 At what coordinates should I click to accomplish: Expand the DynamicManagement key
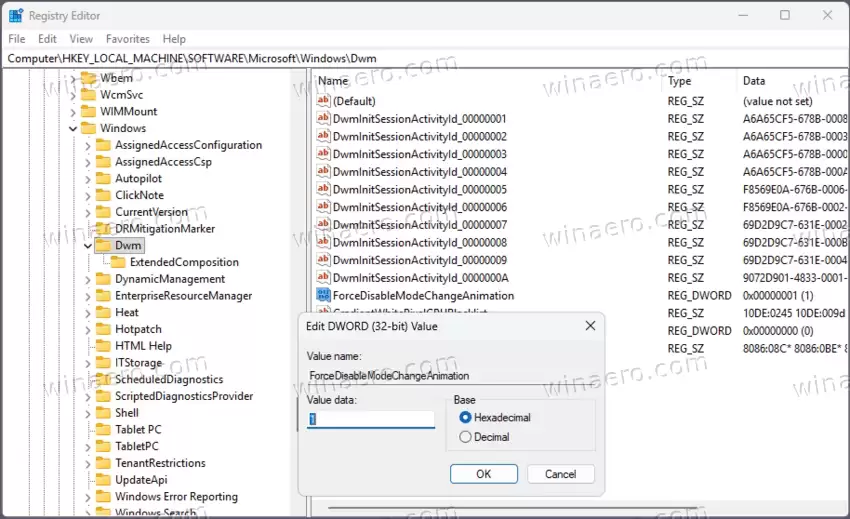[x=88, y=279]
